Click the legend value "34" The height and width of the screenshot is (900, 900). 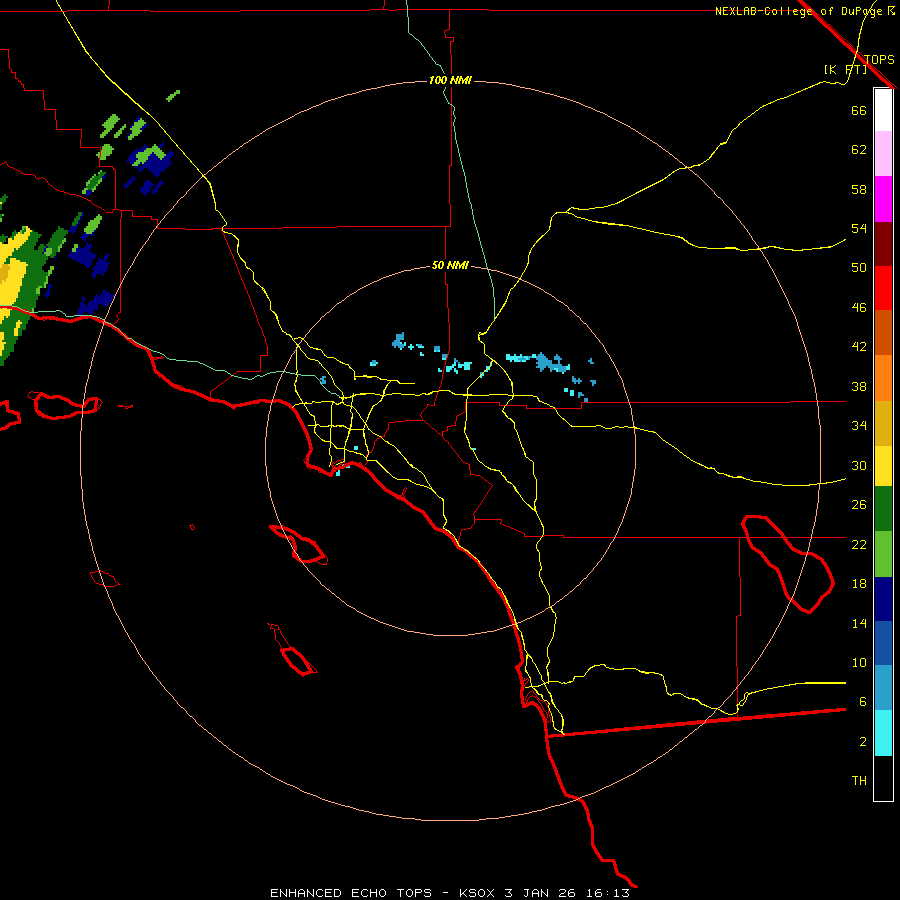(x=859, y=426)
